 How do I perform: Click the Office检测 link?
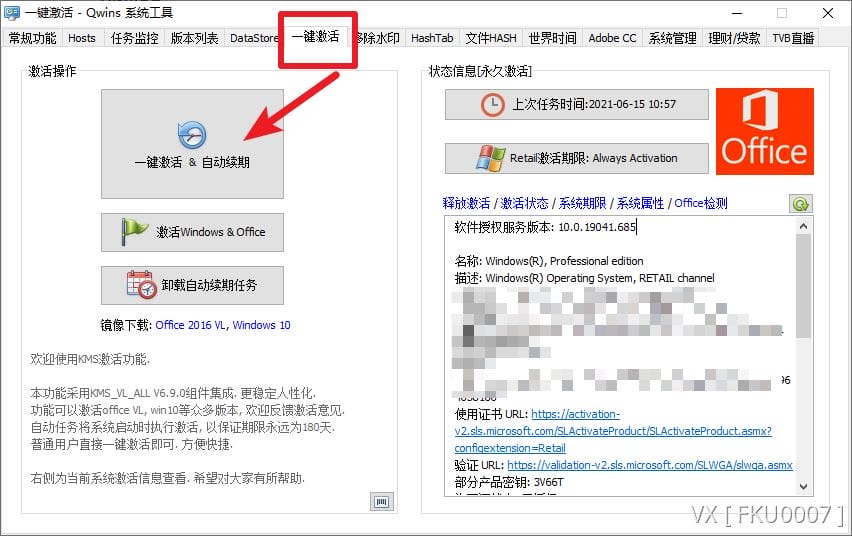coord(701,203)
